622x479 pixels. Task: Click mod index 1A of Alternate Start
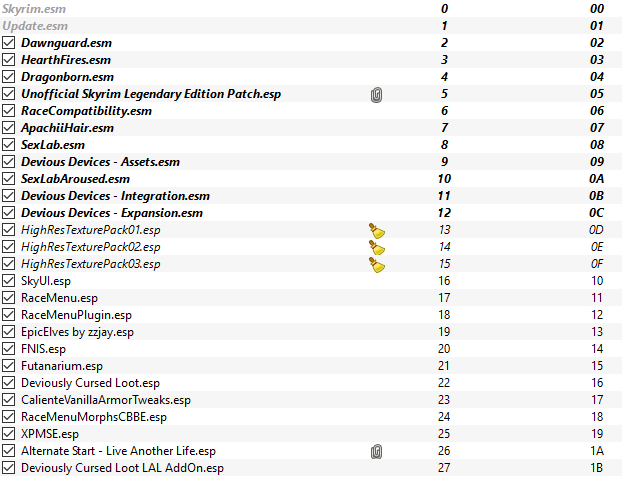pos(597,451)
